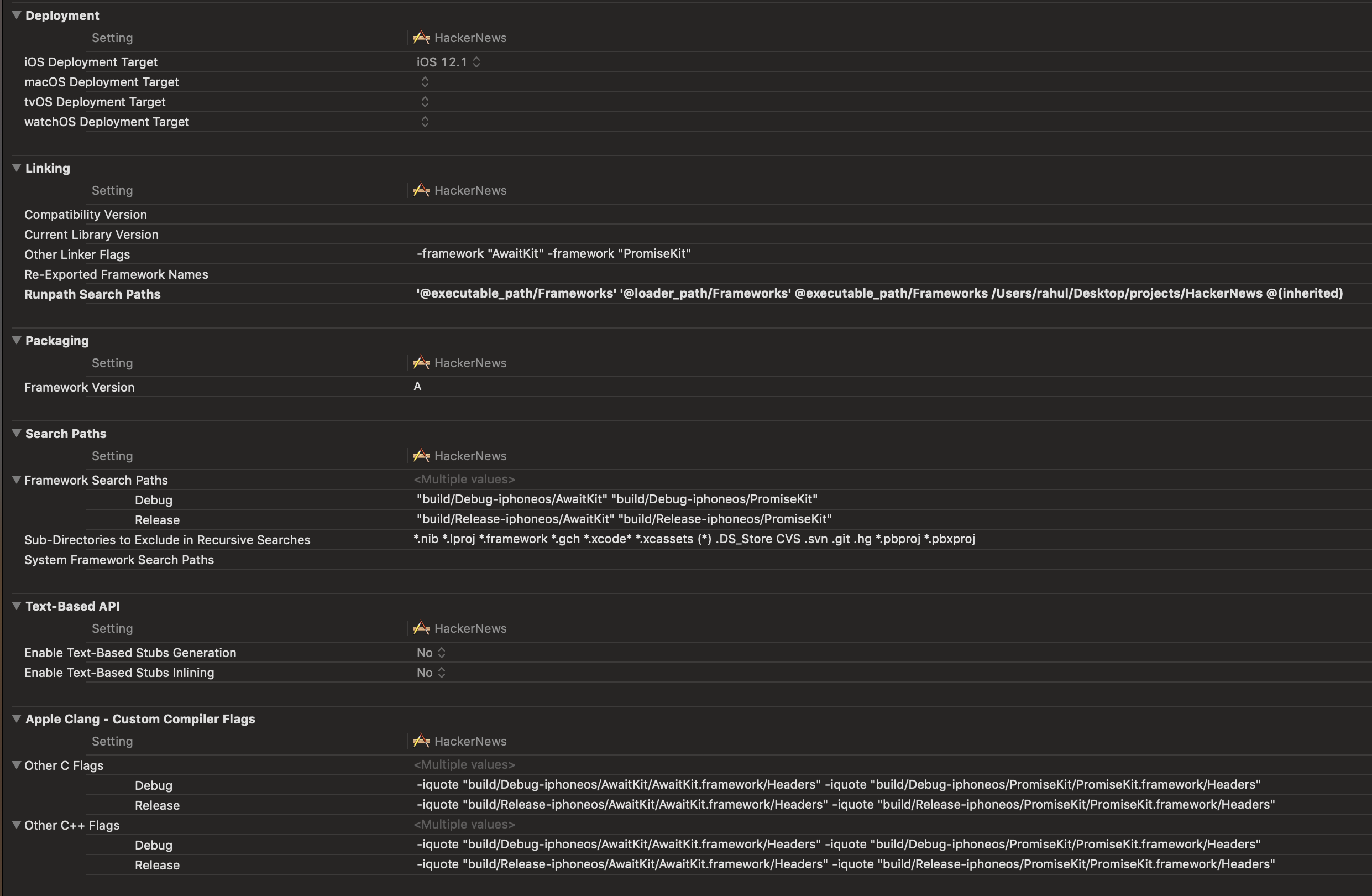1372x896 pixels.
Task: Click HackerNews icon under Apple Clang section
Action: pyautogui.click(x=421, y=740)
